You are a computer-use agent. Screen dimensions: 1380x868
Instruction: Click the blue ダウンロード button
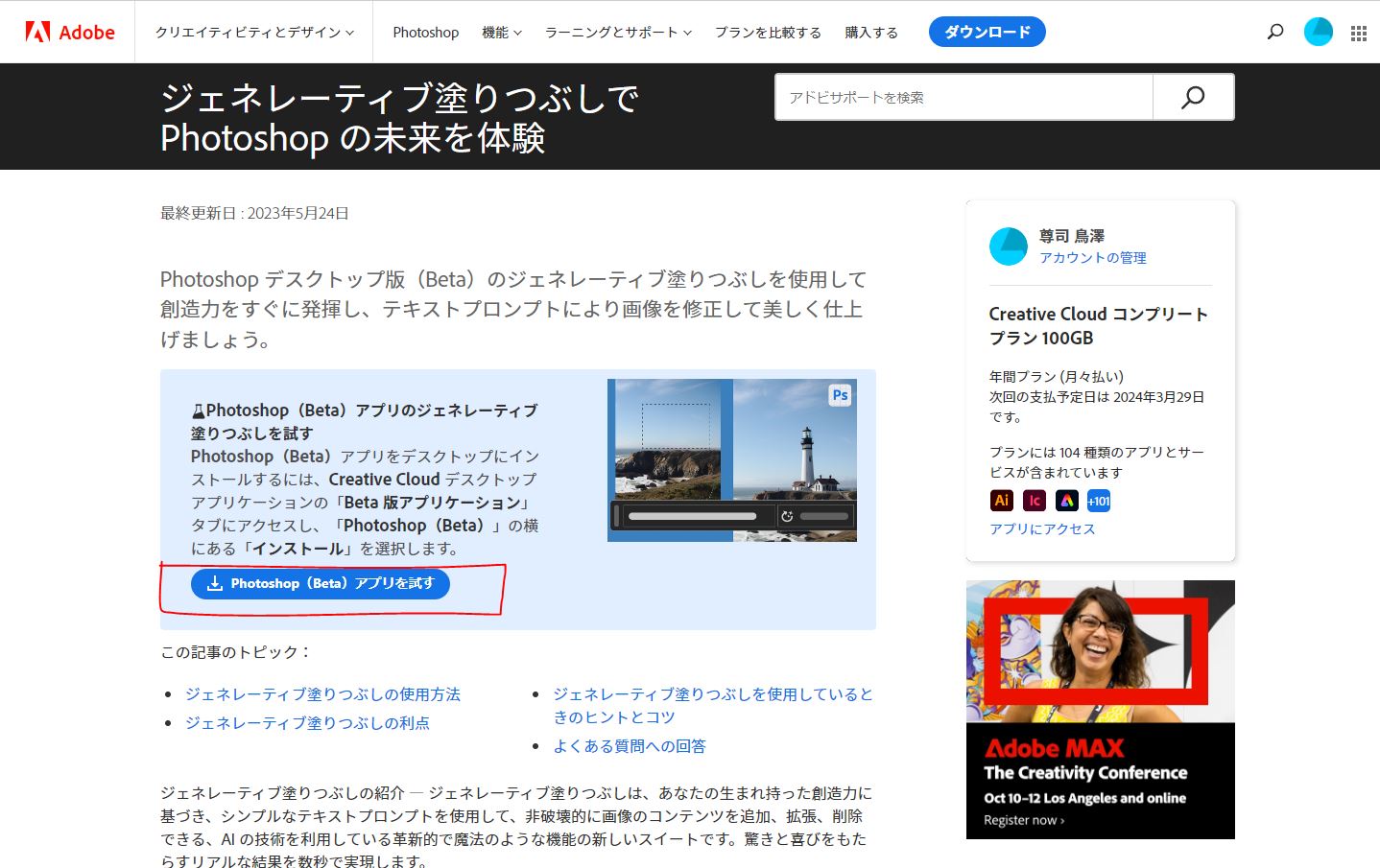pyautogui.click(x=987, y=32)
